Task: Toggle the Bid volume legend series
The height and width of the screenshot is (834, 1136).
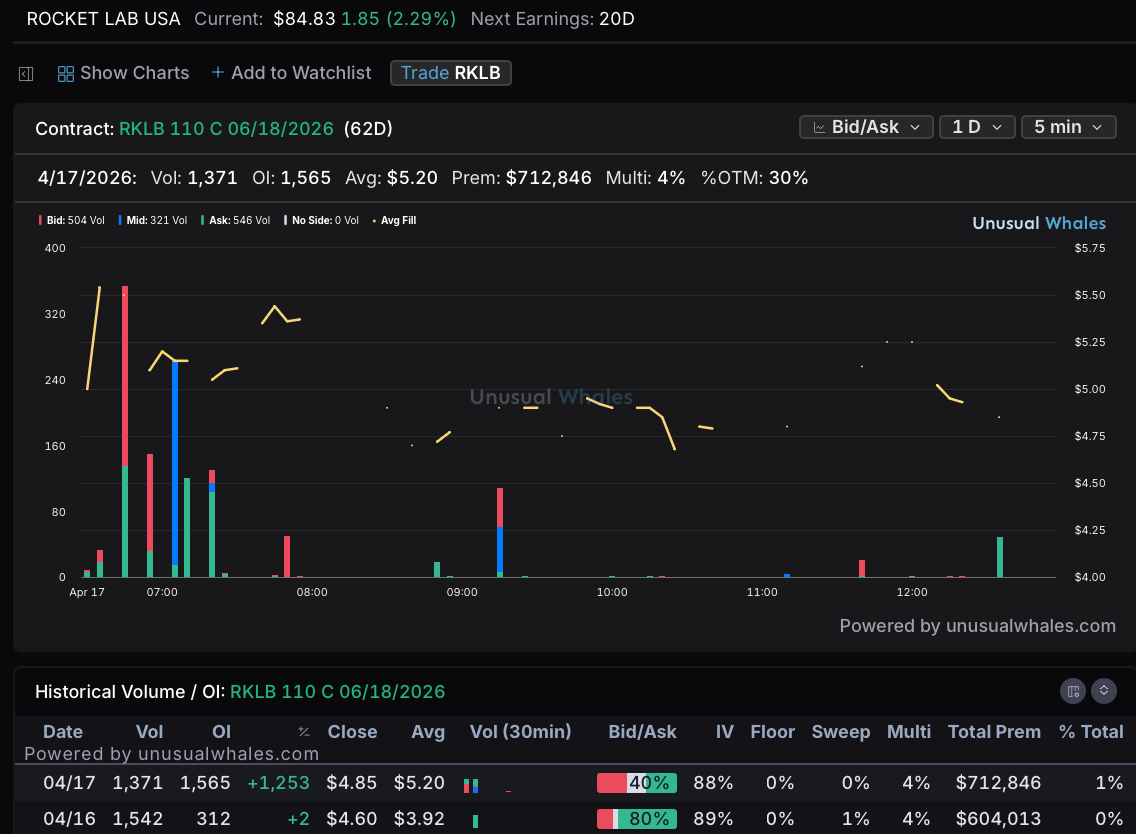Action: (71, 220)
